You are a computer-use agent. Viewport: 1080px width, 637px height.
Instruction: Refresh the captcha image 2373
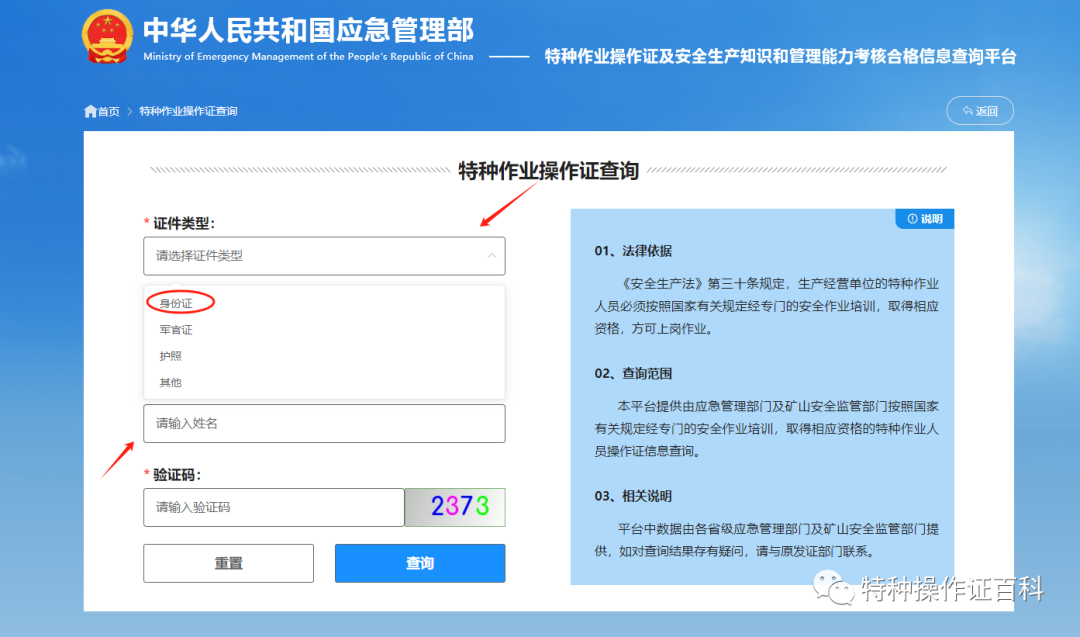coord(455,507)
